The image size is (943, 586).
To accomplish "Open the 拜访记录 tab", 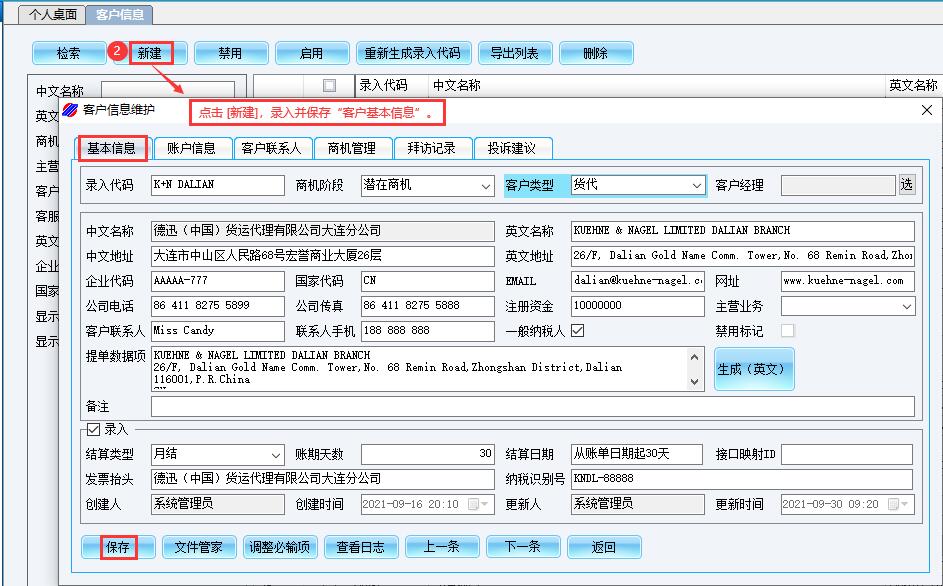I will click(x=432, y=148).
